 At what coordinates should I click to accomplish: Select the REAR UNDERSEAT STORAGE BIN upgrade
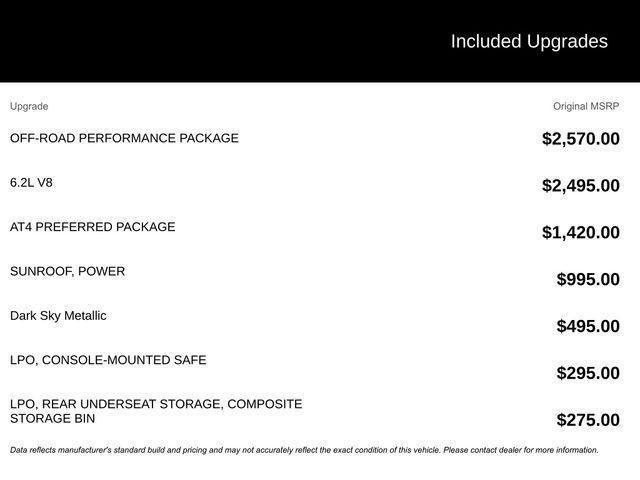point(155,411)
